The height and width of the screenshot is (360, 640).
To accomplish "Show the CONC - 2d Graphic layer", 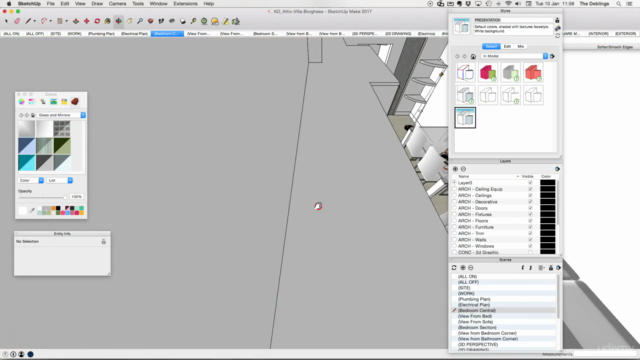I will (x=530, y=252).
